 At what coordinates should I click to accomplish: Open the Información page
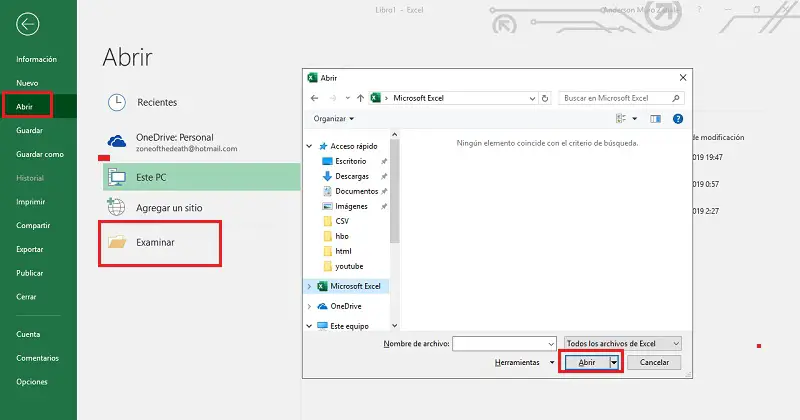(x=36, y=59)
